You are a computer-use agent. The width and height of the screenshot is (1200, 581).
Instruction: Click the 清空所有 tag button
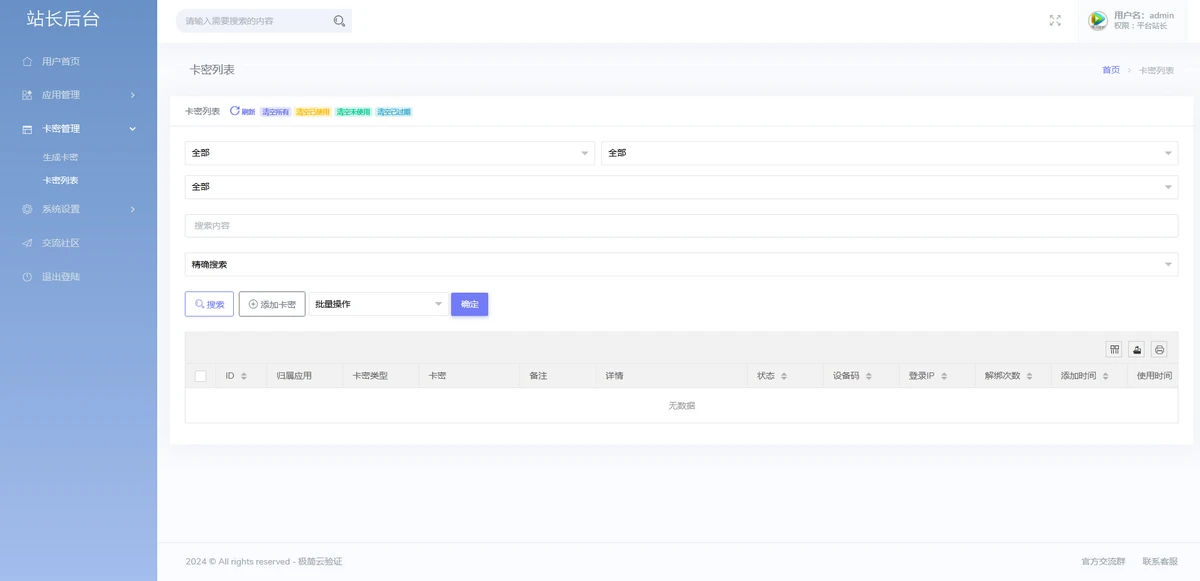point(275,112)
